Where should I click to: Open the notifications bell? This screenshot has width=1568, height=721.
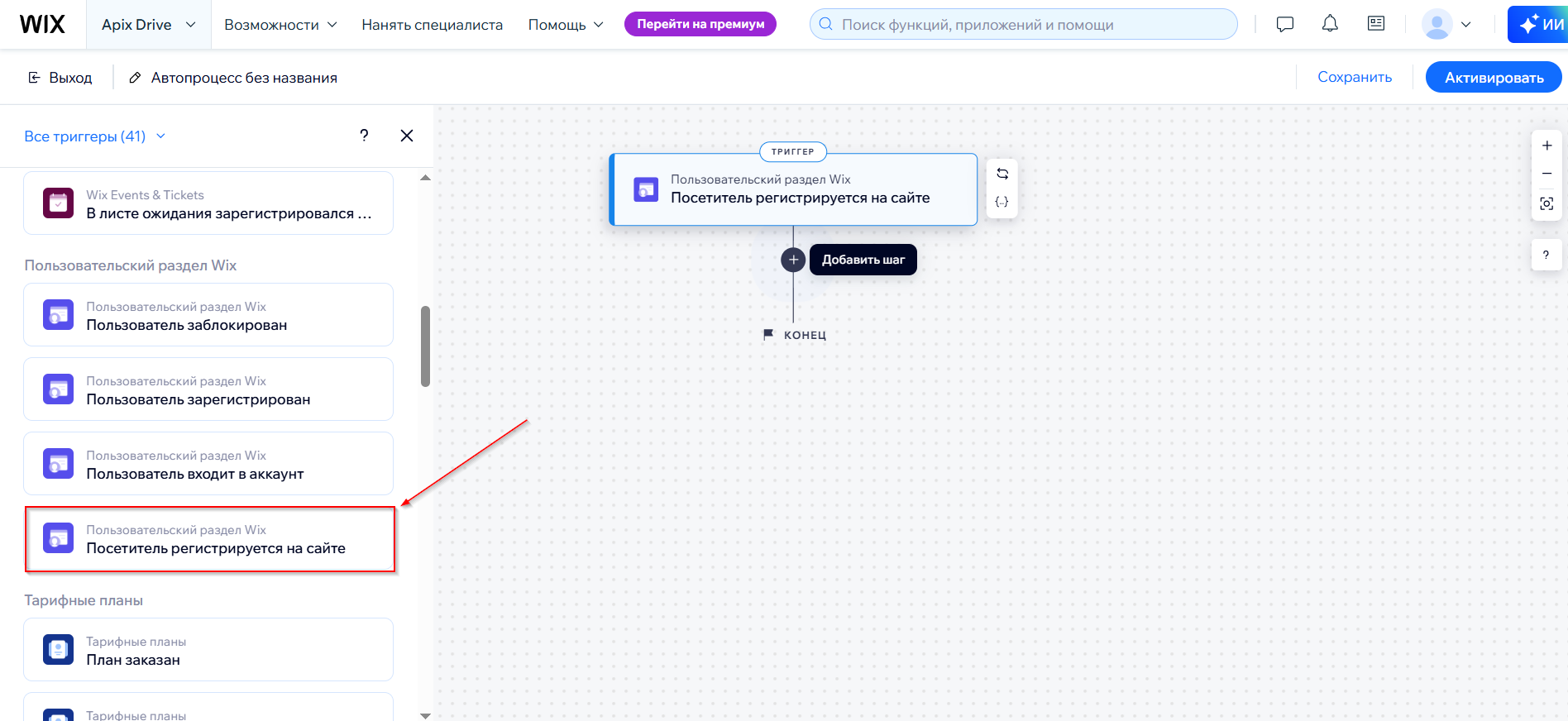(x=1330, y=24)
